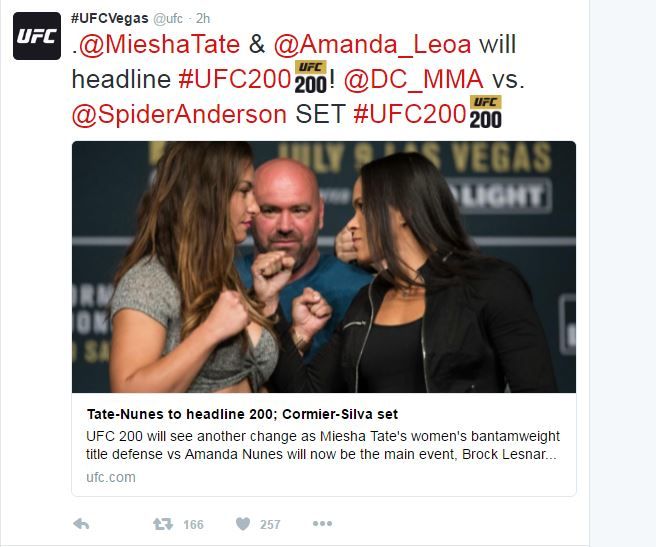Click the second #UFC200 hashtag
The width and height of the screenshot is (656, 547).
click(x=410, y=114)
